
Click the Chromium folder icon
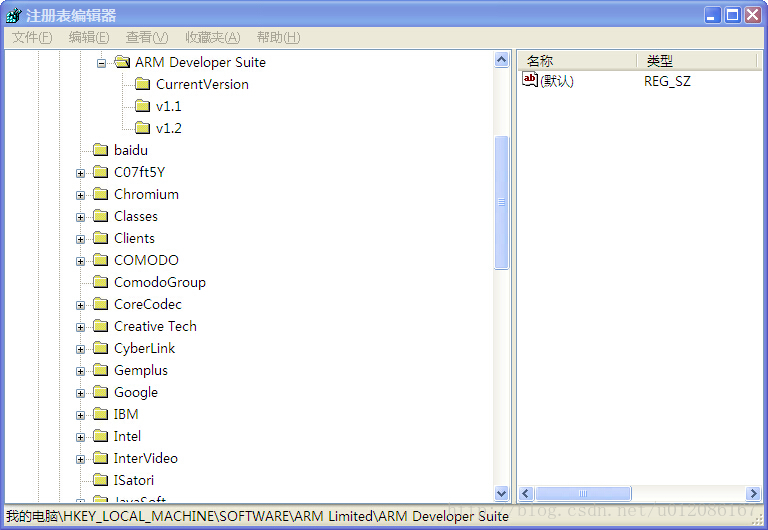pyautogui.click(x=100, y=194)
